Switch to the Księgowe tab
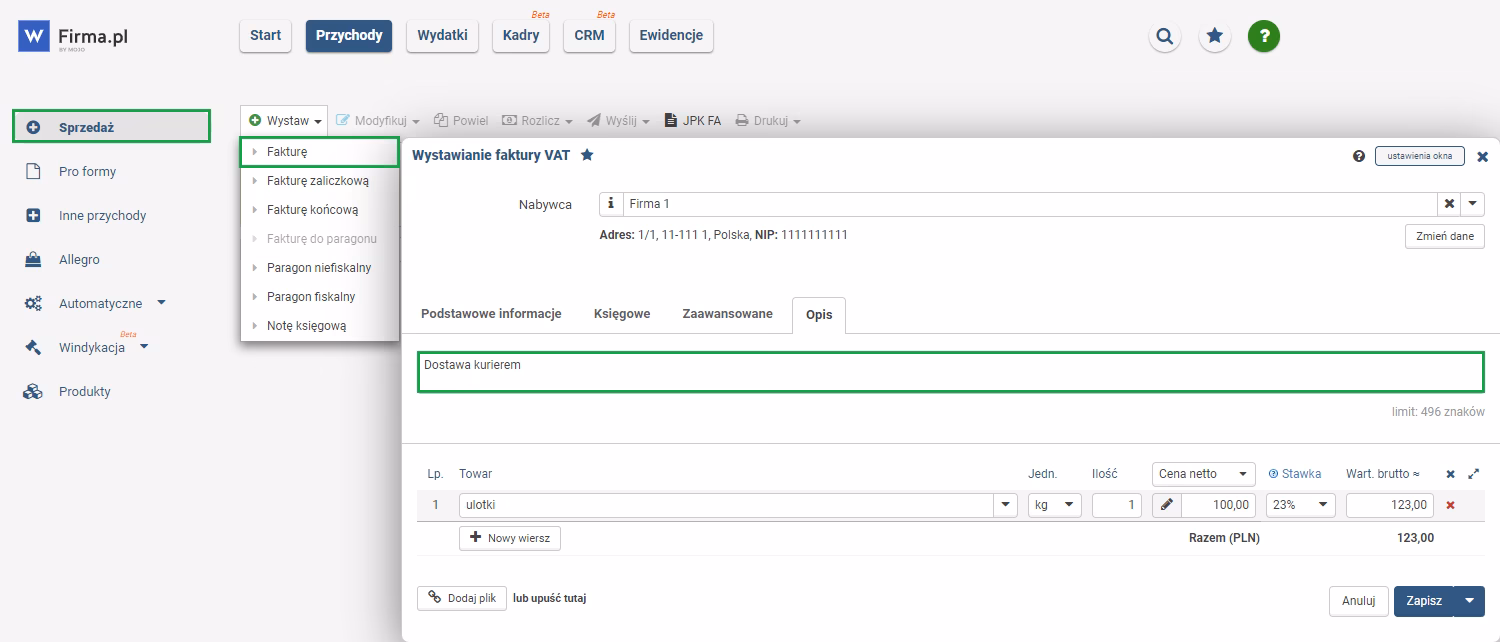The width and height of the screenshot is (1500, 642). pyautogui.click(x=622, y=314)
